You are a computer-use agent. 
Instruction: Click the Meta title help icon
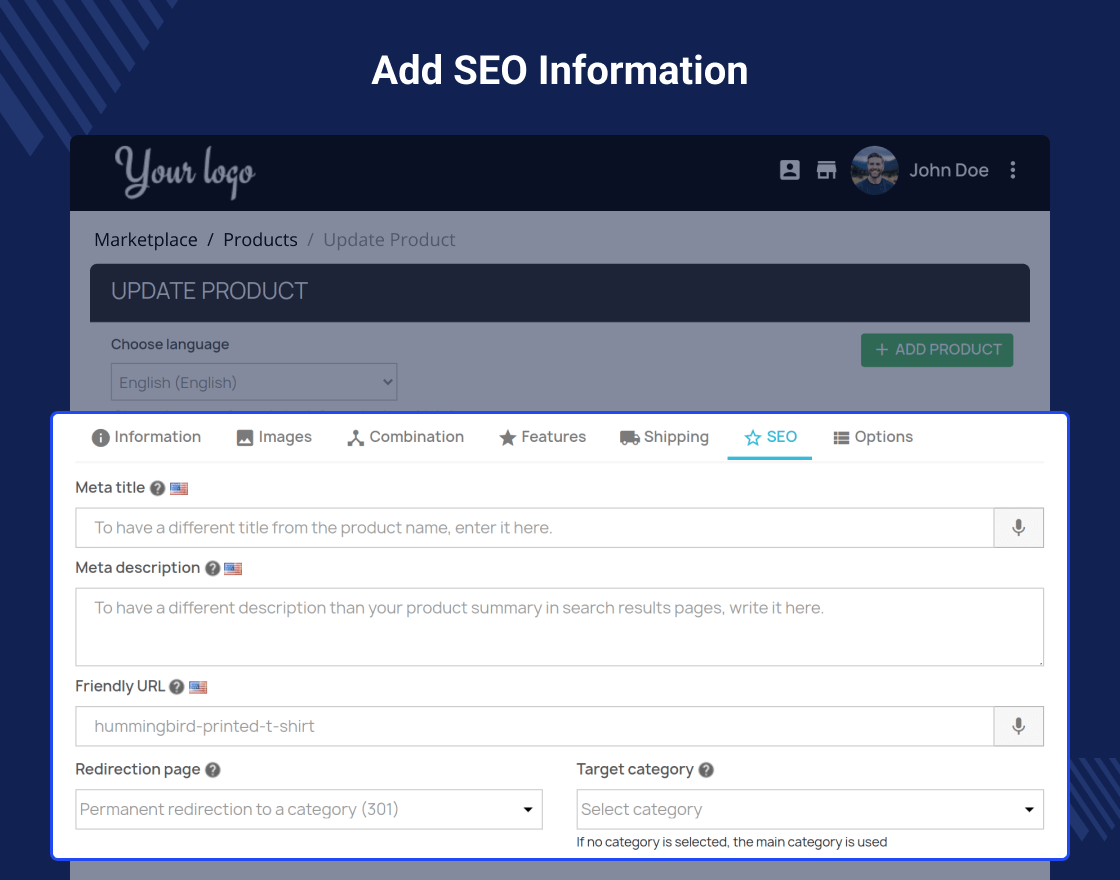point(158,489)
